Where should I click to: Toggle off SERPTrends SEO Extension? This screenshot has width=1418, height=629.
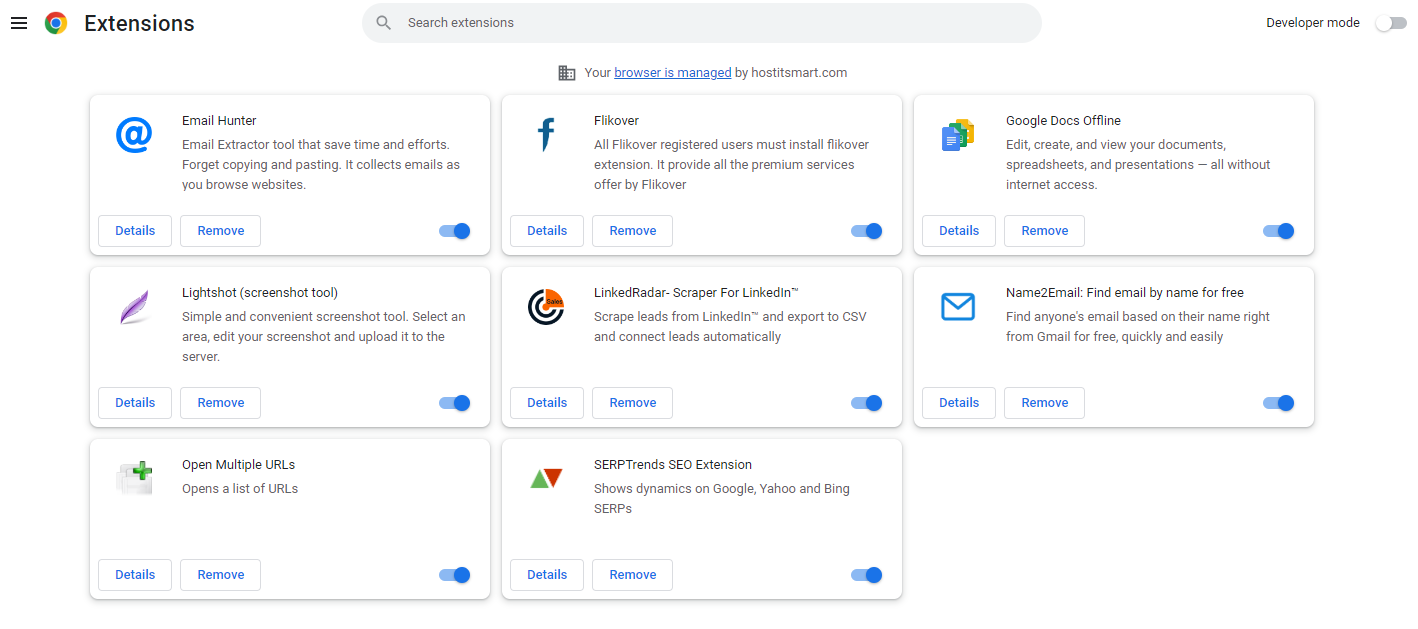pyautogui.click(x=867, y=575)
